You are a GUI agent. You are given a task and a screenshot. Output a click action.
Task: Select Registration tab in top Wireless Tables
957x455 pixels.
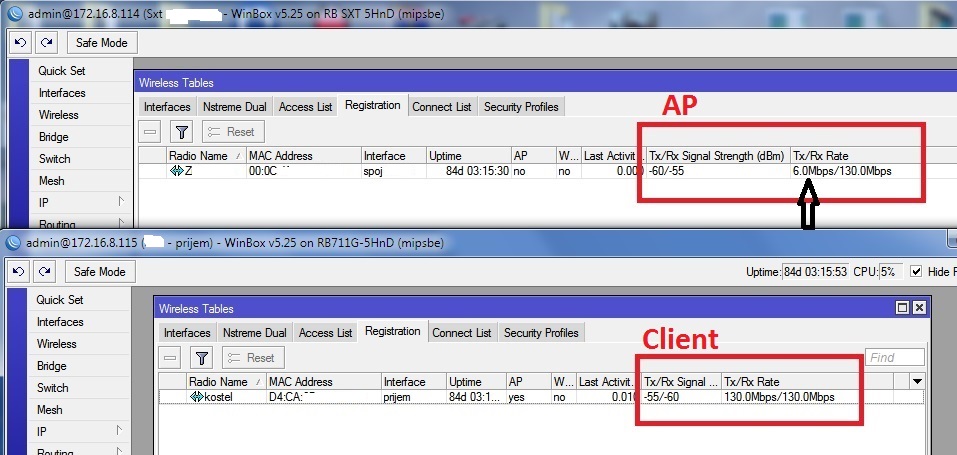pyautogui.click(x=372, y=105)
